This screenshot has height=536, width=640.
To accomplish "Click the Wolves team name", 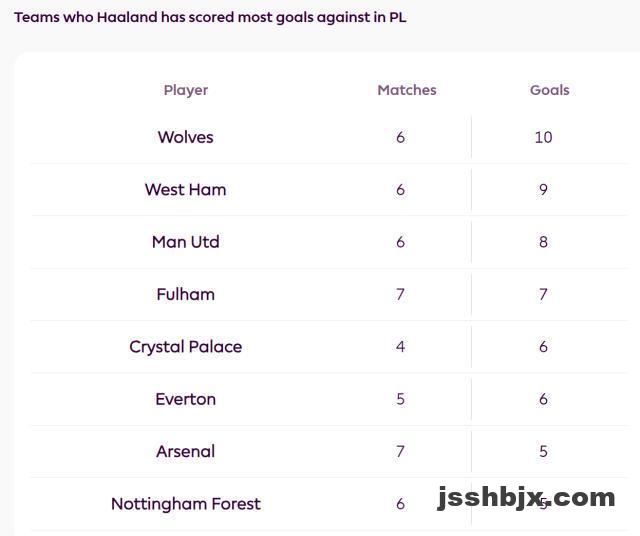I will pos(185,137).
